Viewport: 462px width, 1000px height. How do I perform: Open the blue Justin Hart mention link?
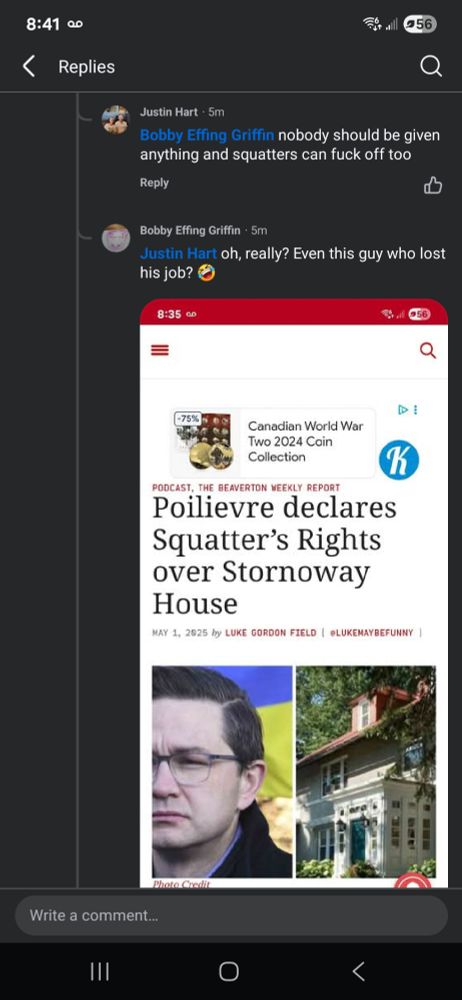[179, 254]
